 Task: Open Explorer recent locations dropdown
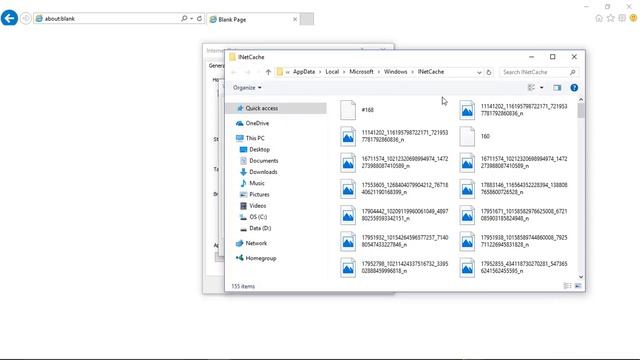[258, 72]
